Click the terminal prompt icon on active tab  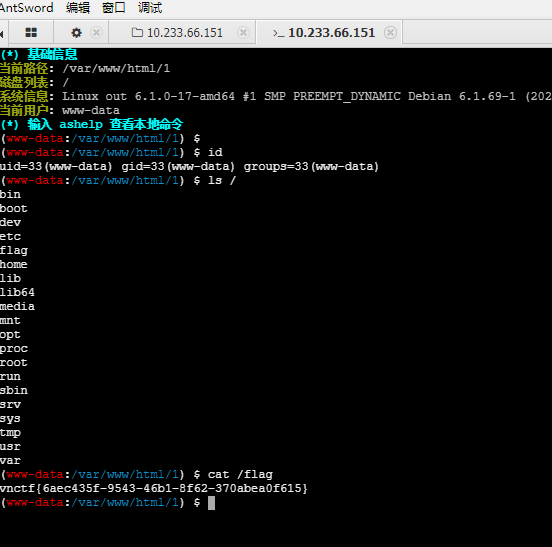pos(278,33)
